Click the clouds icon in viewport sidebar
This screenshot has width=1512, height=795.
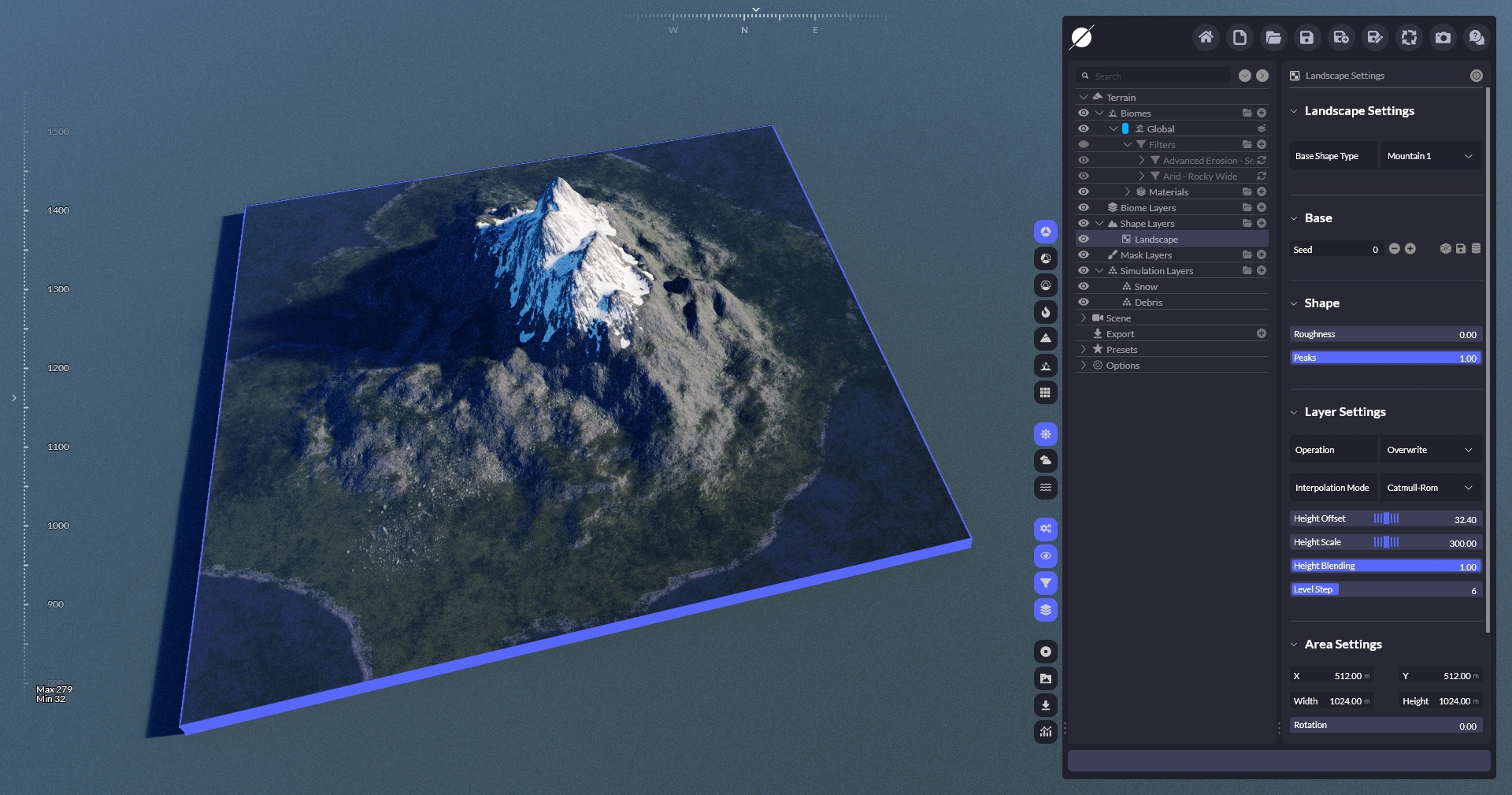tap(1045, 461)
